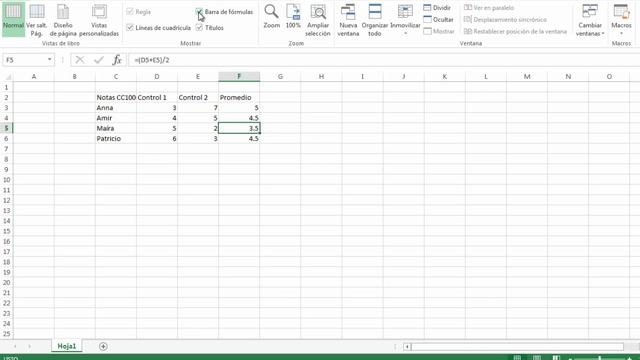The image size is (640, 360).
Task: Expand the Name Box dropdown arrow
Action: [x=49, y=60]
